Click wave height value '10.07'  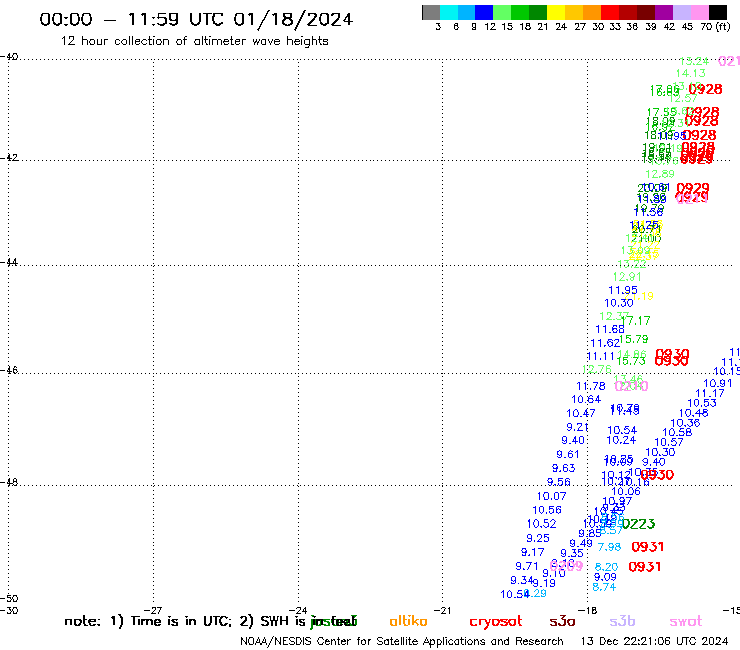pos(551,496)
